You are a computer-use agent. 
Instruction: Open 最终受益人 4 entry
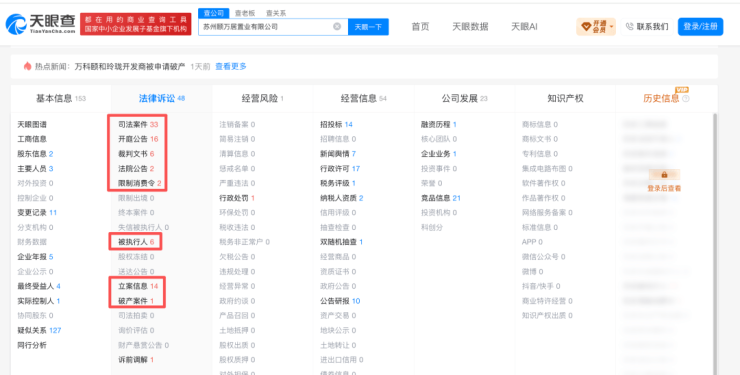pyautogui.click(x=39, y=286)
